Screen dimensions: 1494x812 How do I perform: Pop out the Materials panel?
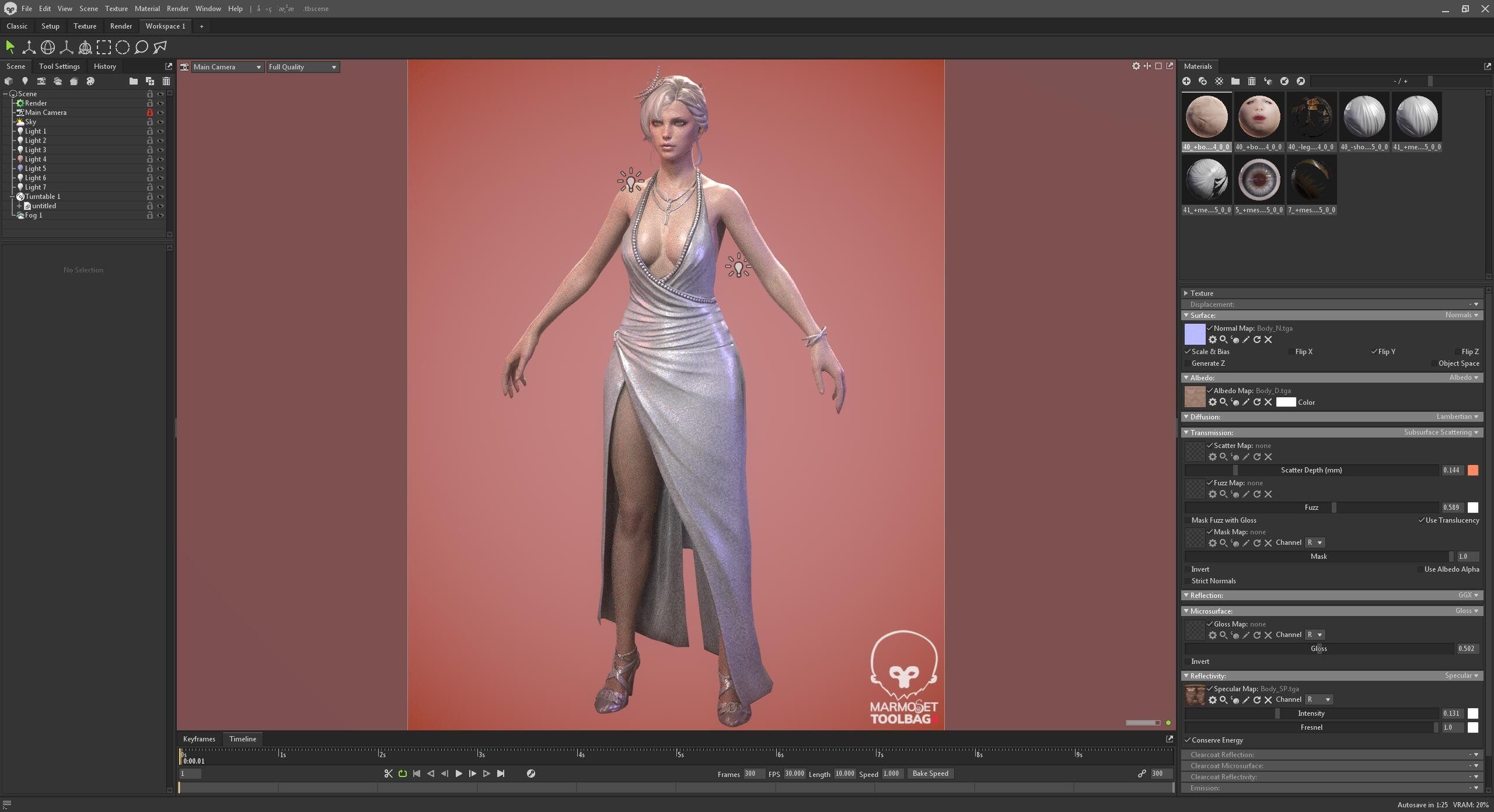[1487, 66]
